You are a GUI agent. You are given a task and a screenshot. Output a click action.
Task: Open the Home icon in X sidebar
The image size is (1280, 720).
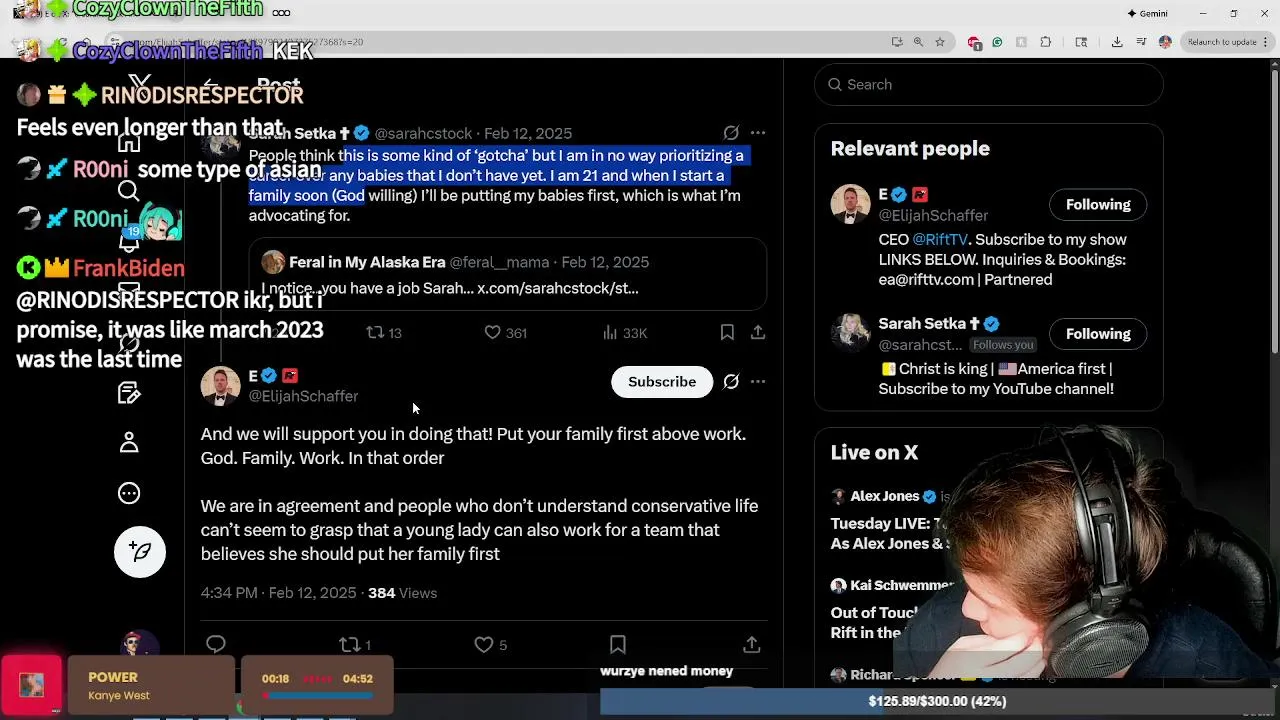(129, 143)
